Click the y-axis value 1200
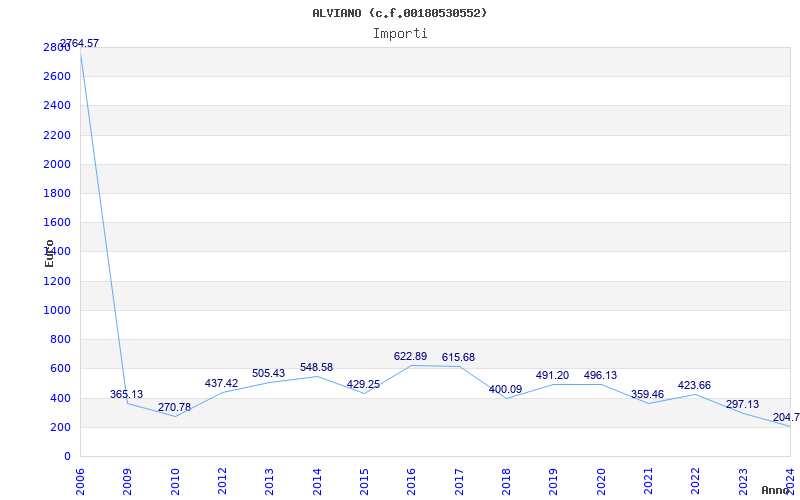Viewport: 800px width, 500px height. pos(57,281)
